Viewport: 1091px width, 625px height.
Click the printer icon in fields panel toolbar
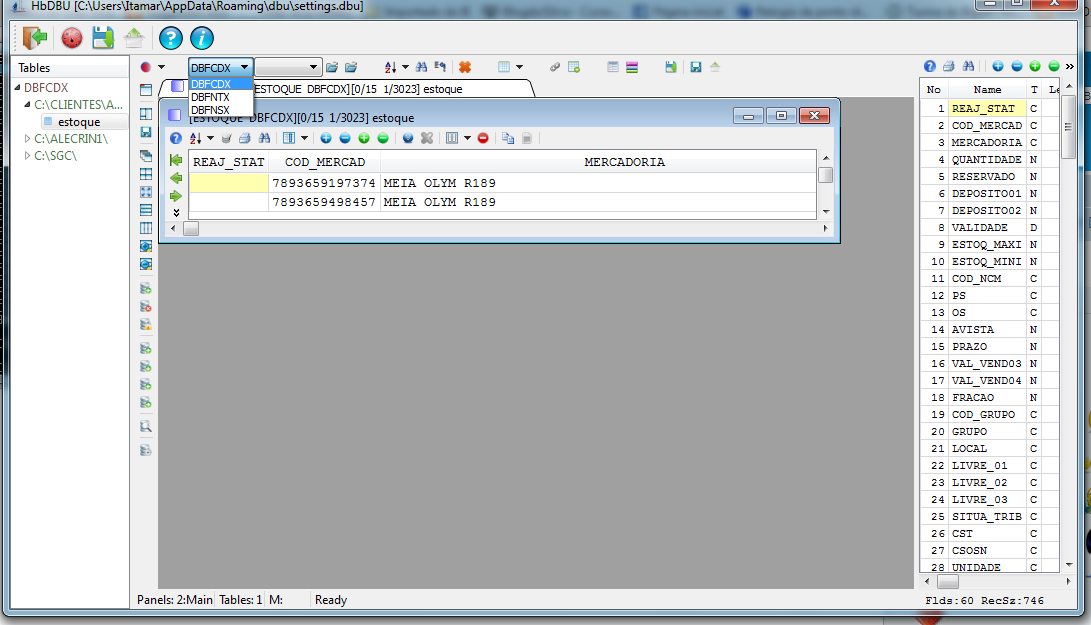[x=948, y=66]
